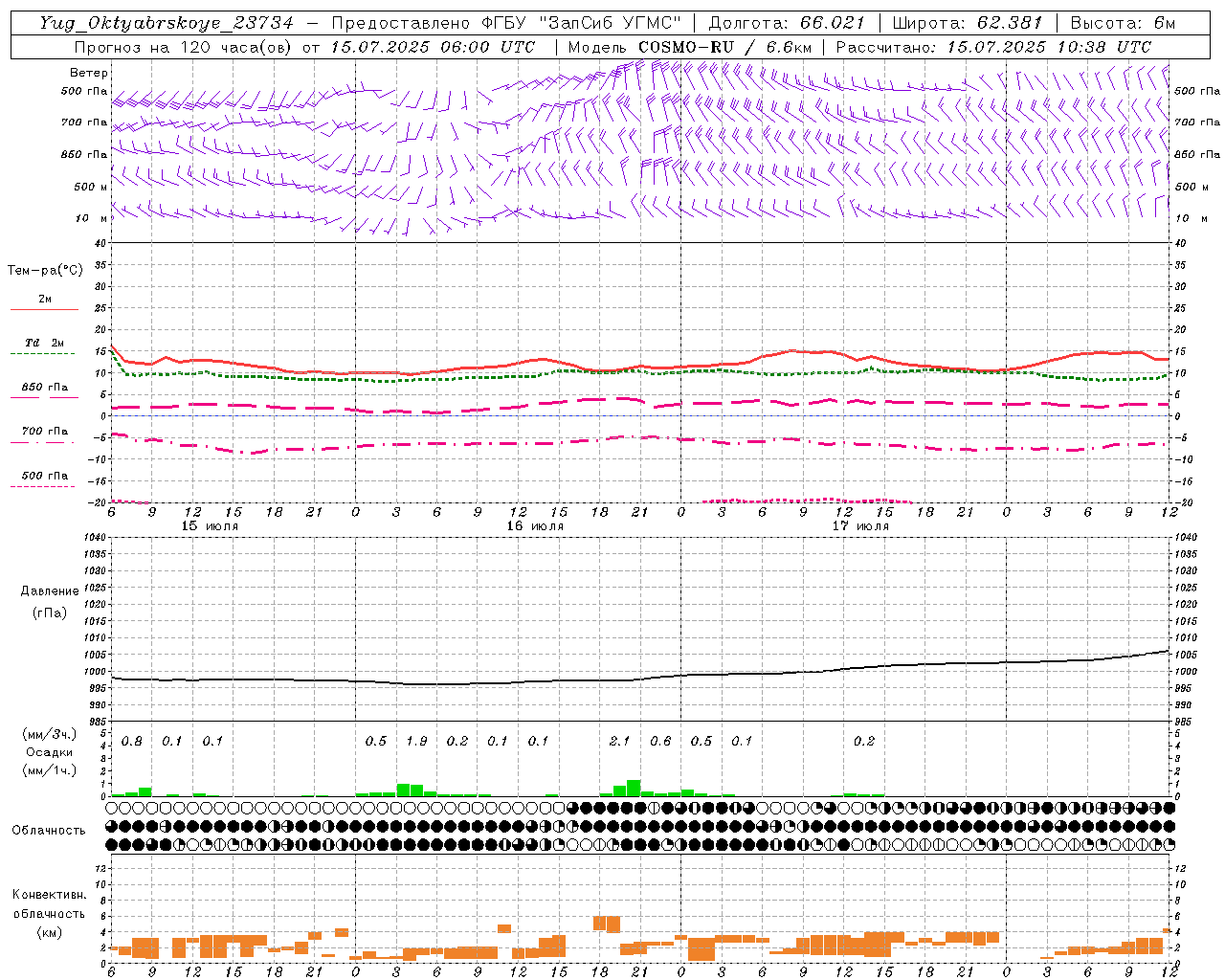1225x980 pixels.
Task: Click the Модель COSMO-RU / 6.6км label
Action: point(689,47)
